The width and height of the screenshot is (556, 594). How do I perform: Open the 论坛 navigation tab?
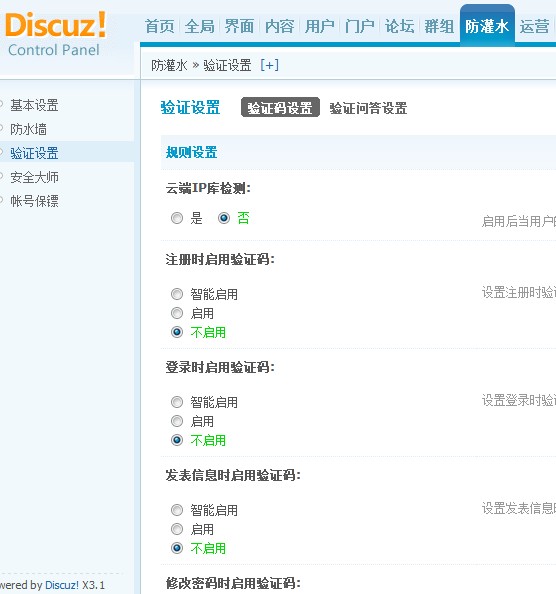pos(399,27)
